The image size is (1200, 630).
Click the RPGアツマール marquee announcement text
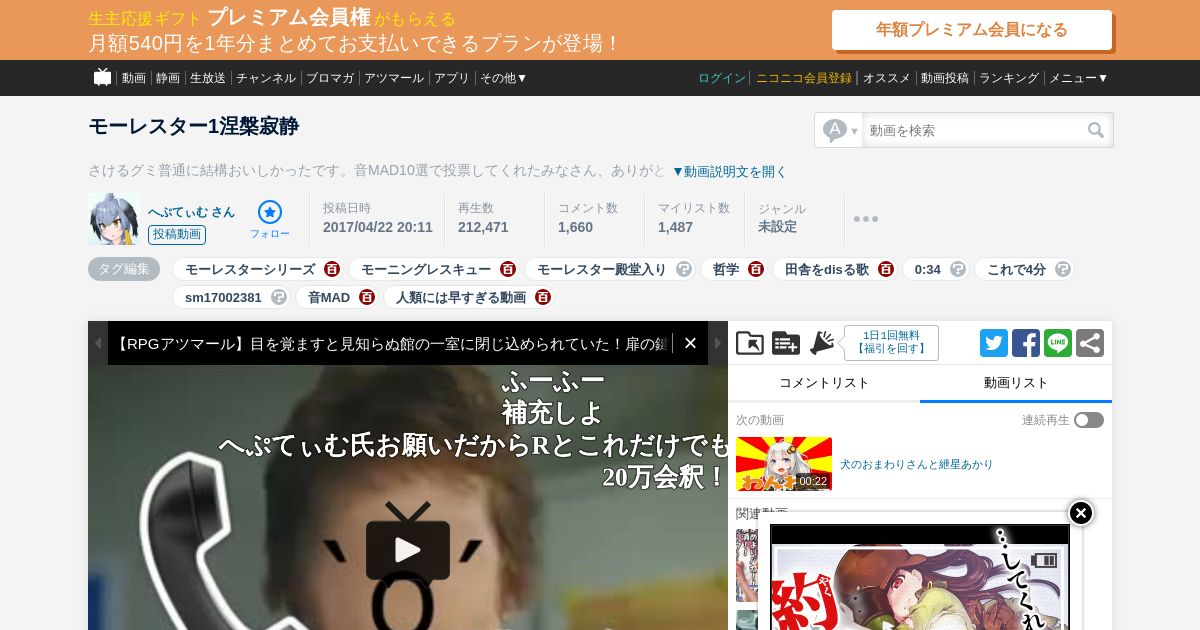(x=391, y=343)
